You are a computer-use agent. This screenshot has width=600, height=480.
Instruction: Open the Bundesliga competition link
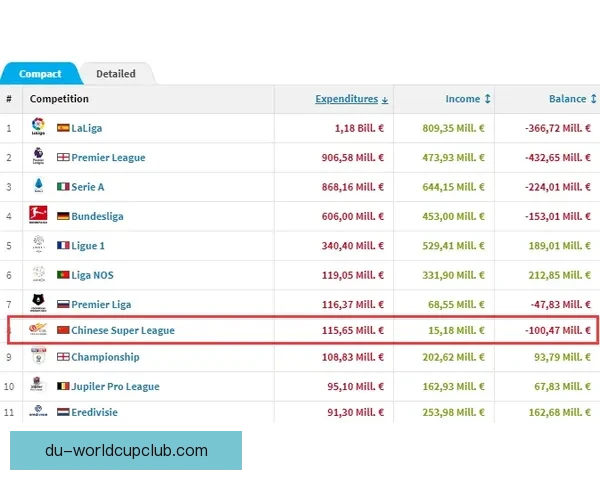click(x=97, y=217)
